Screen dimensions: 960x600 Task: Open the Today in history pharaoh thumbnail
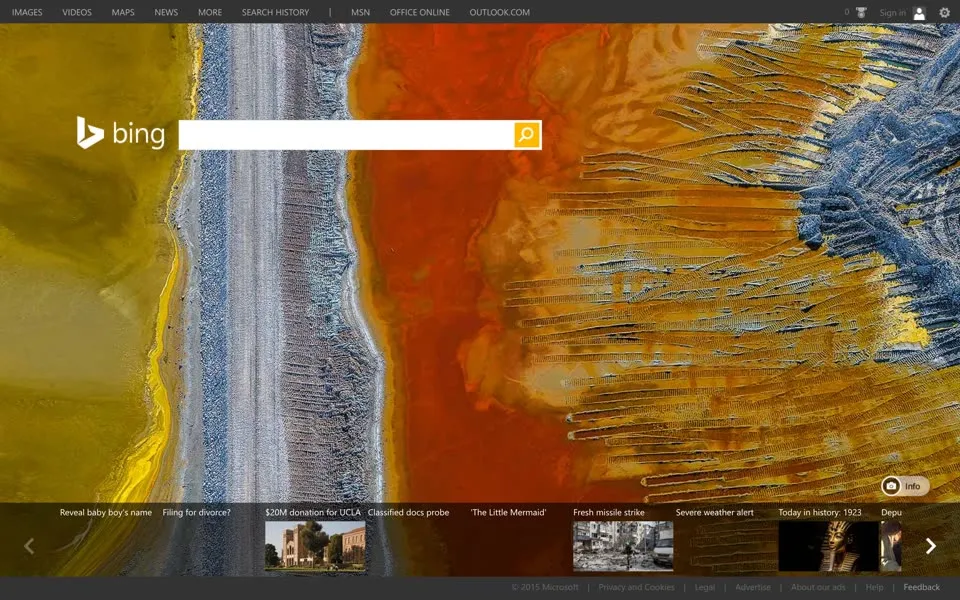[x=828, y=546]
